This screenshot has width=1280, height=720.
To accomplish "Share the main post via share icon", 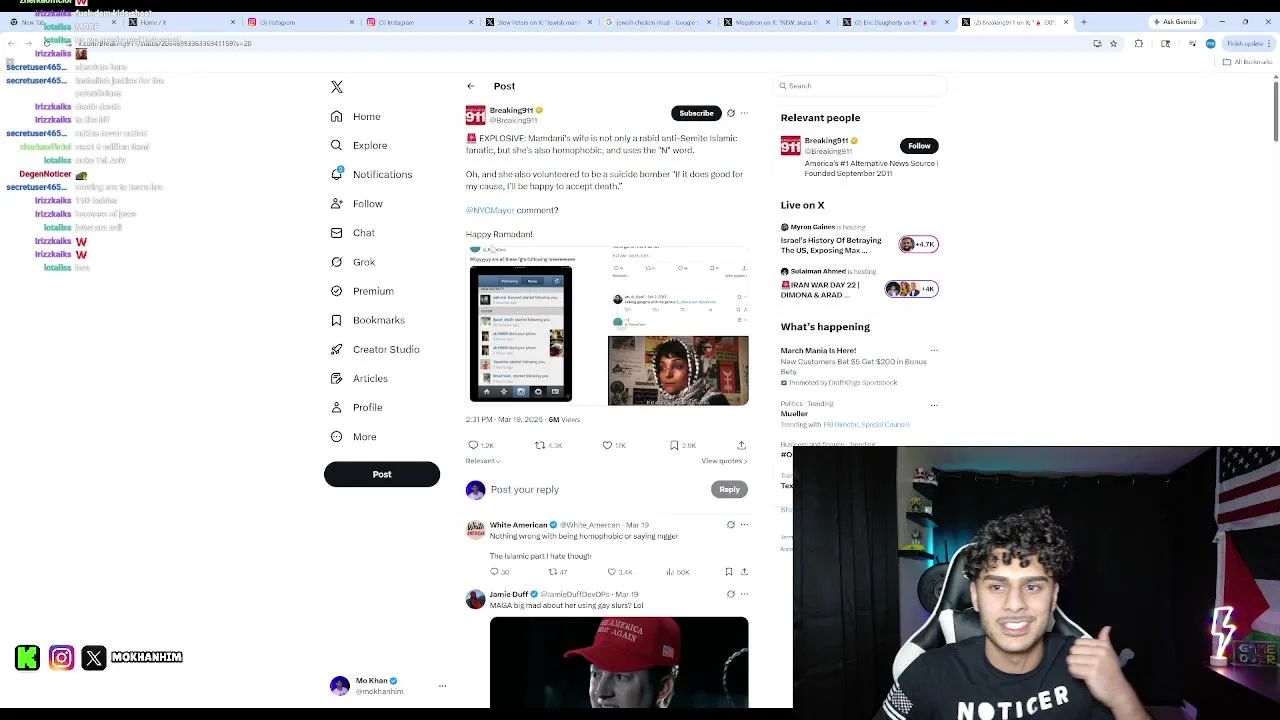I will pyautogui.click(x=741, y=445).
